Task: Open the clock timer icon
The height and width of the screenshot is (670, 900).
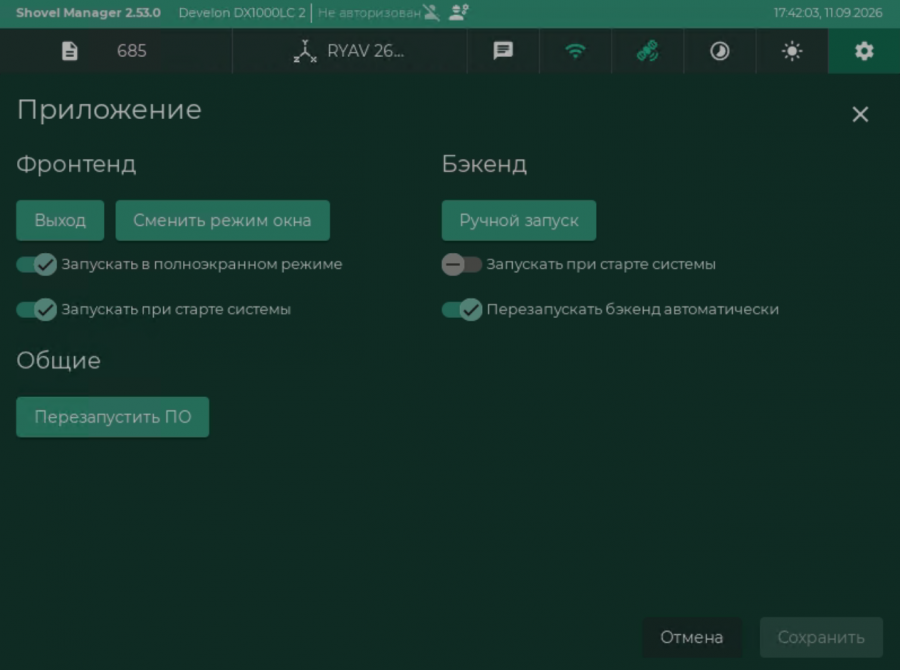Action: click(x=720, y=51)
